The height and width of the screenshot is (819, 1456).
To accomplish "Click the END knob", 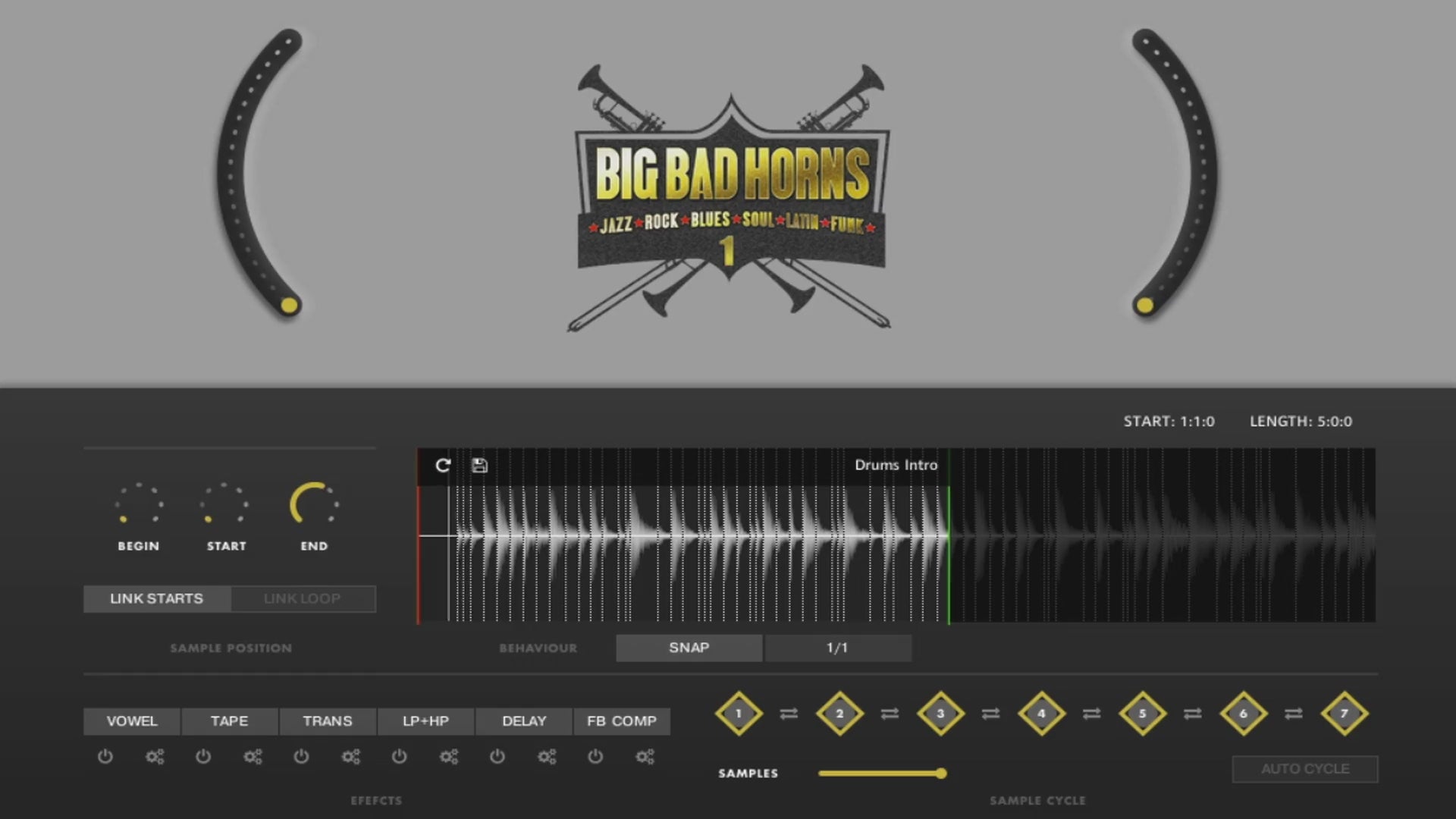I will coord(314,504).
